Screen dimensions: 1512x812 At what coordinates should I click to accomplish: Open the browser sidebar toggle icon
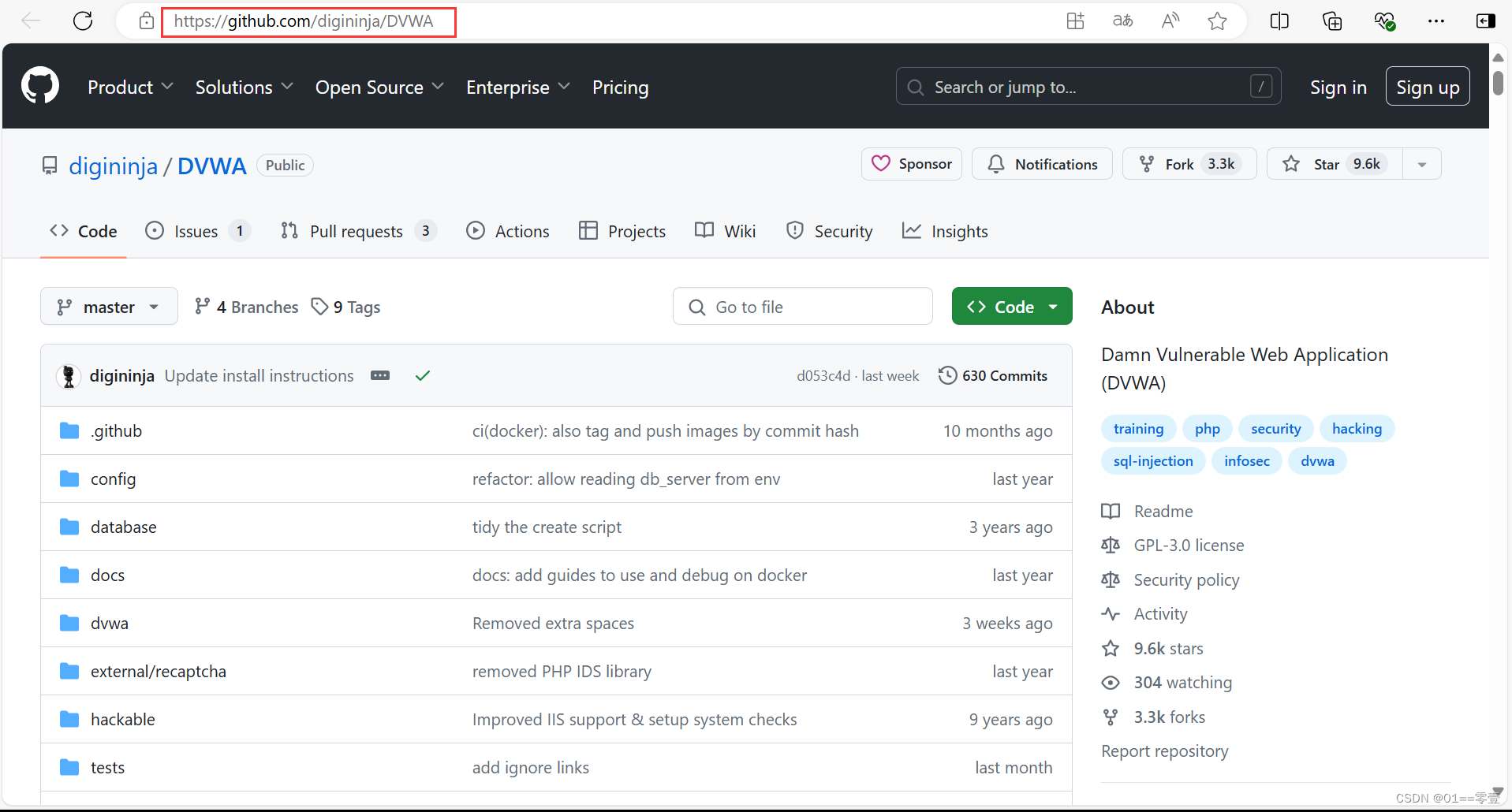1486,21
